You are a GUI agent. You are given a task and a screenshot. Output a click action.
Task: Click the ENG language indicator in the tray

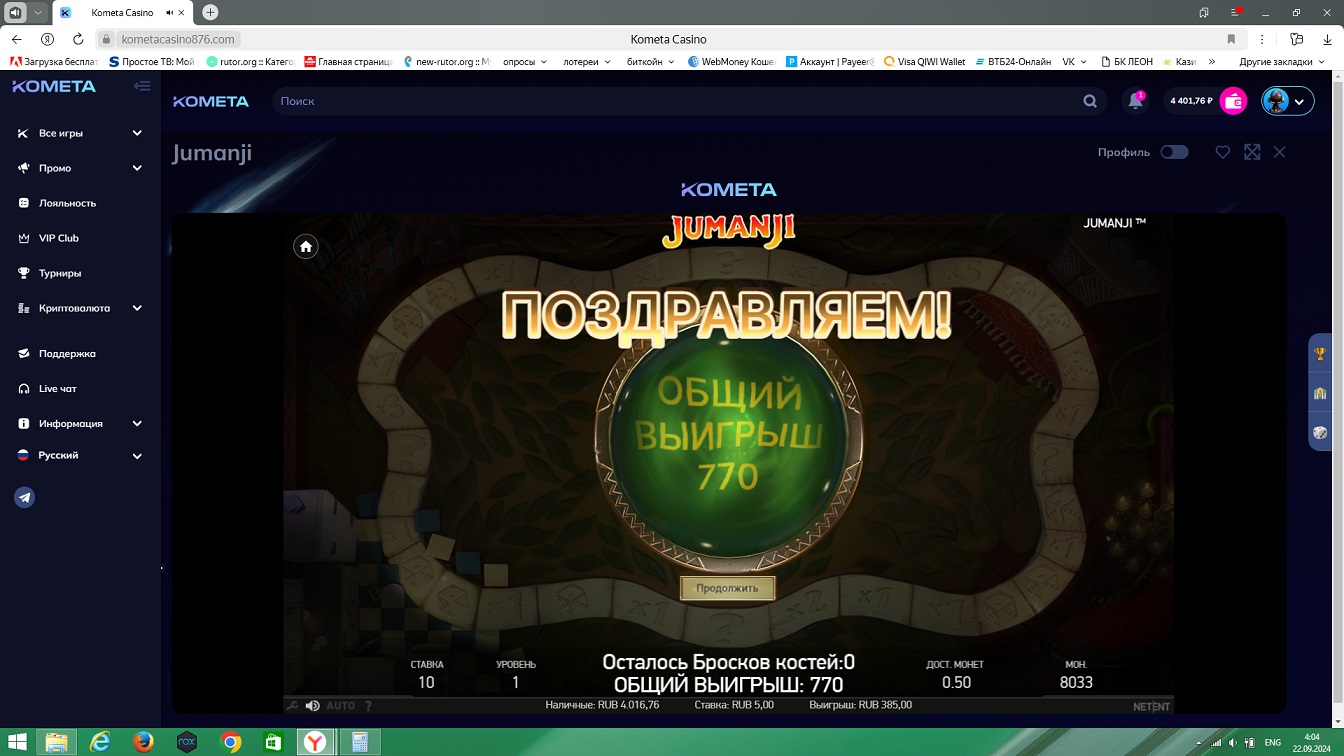pyautogui.click(x=1273, y=743)
